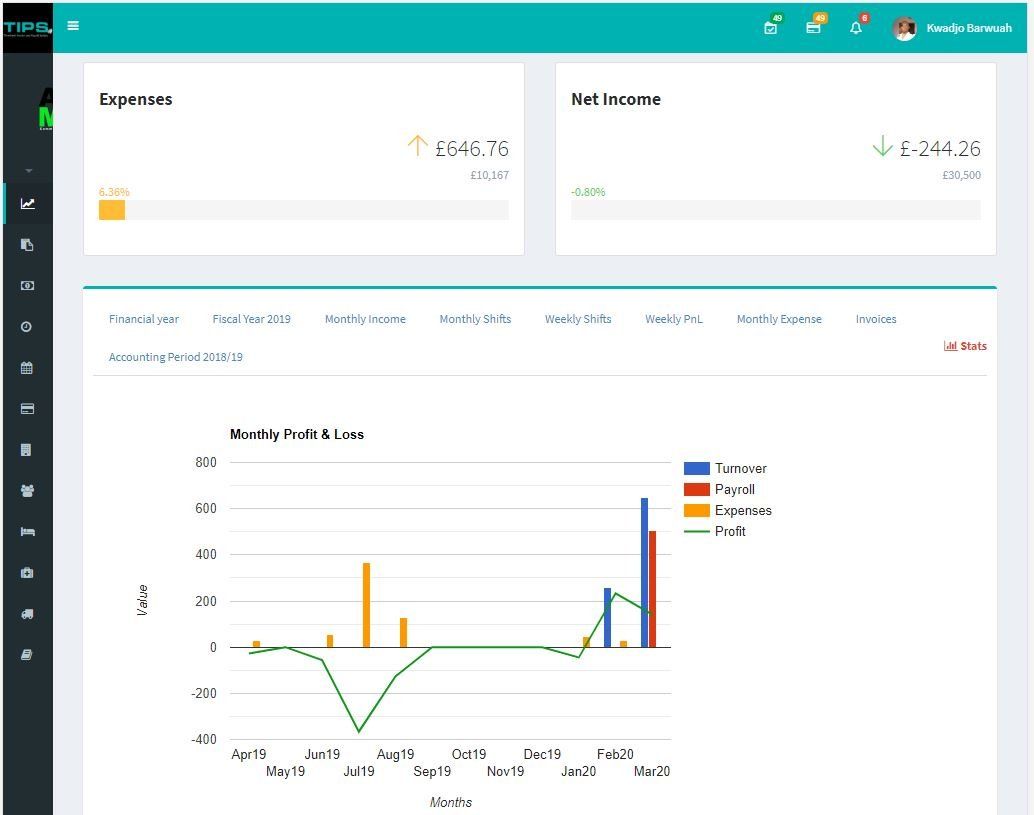
Task: Select the Weekly PnL tab
Action: (673, 319)
